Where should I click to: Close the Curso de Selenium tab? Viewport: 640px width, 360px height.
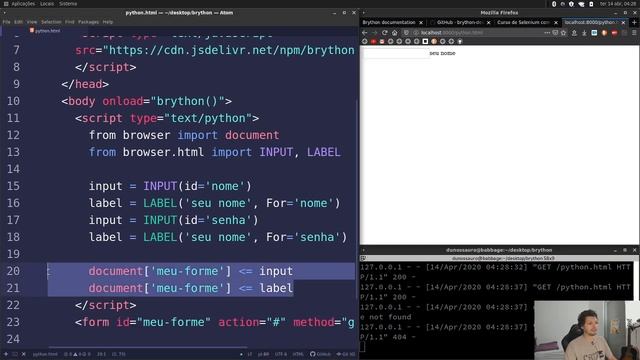[556, 23]
